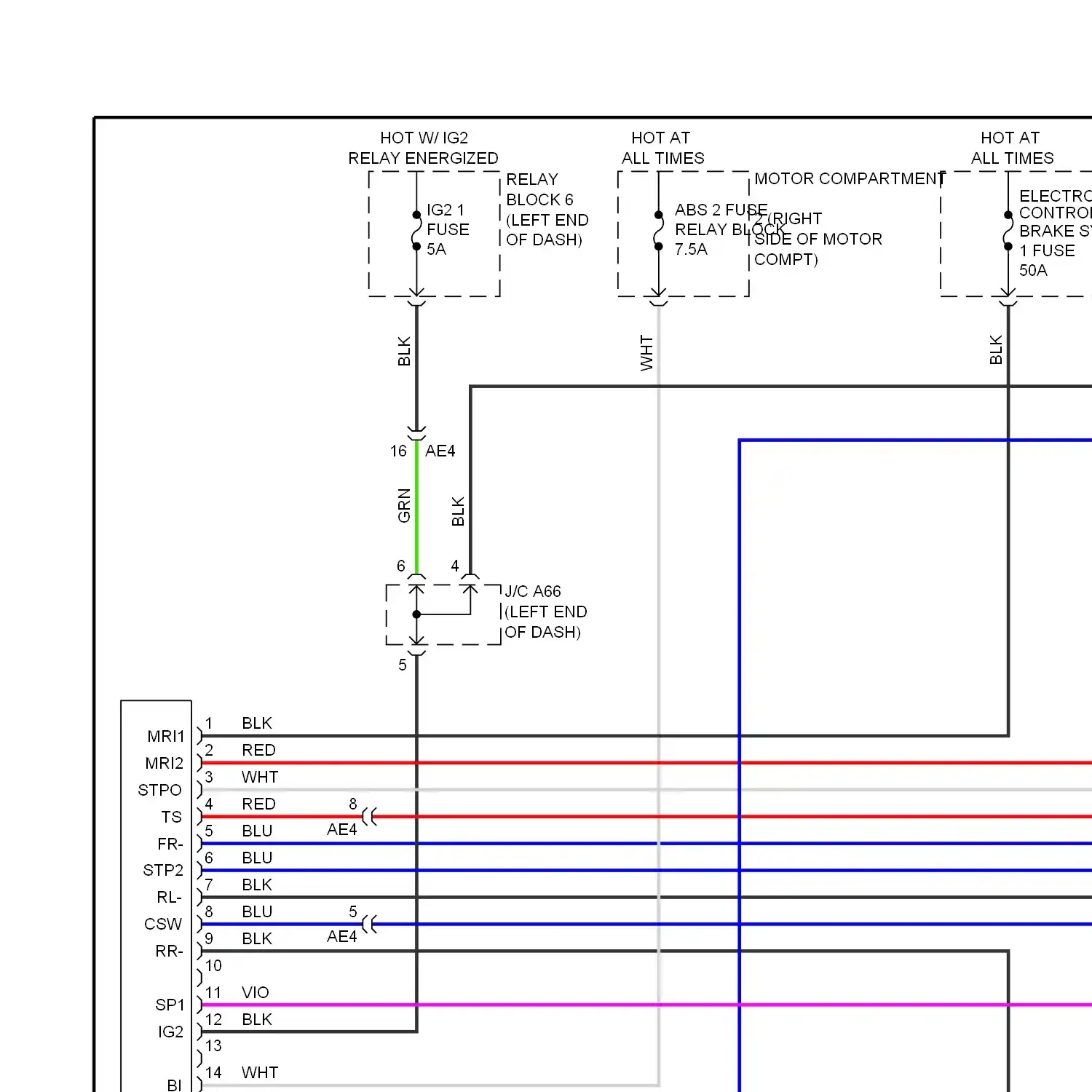The height and width of the screenshot is (1092, 1092).
Task: Select 'WHT' wire label on pin 14
Action: coord(260,1073)
